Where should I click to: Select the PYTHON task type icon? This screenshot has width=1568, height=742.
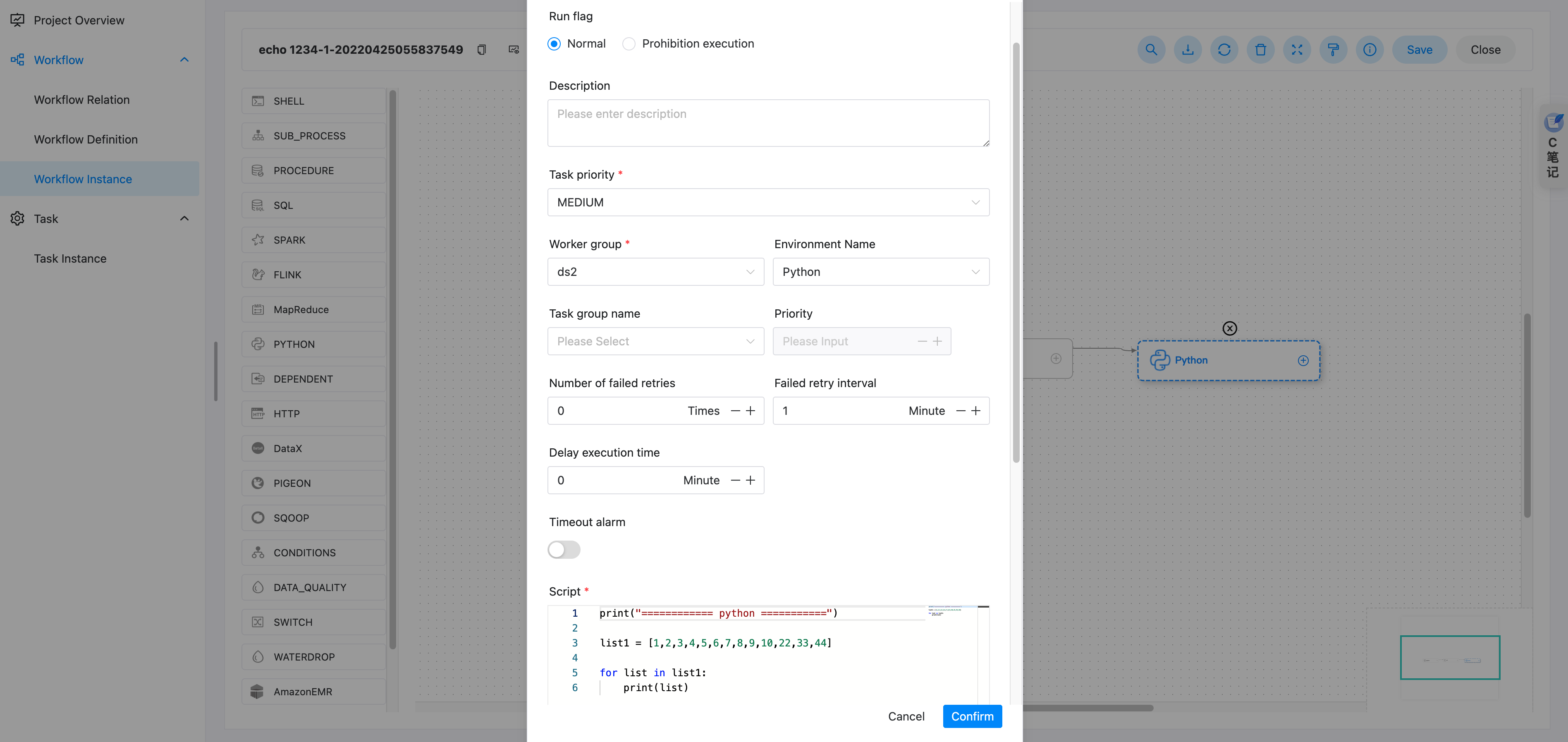(x=258, y=344)
